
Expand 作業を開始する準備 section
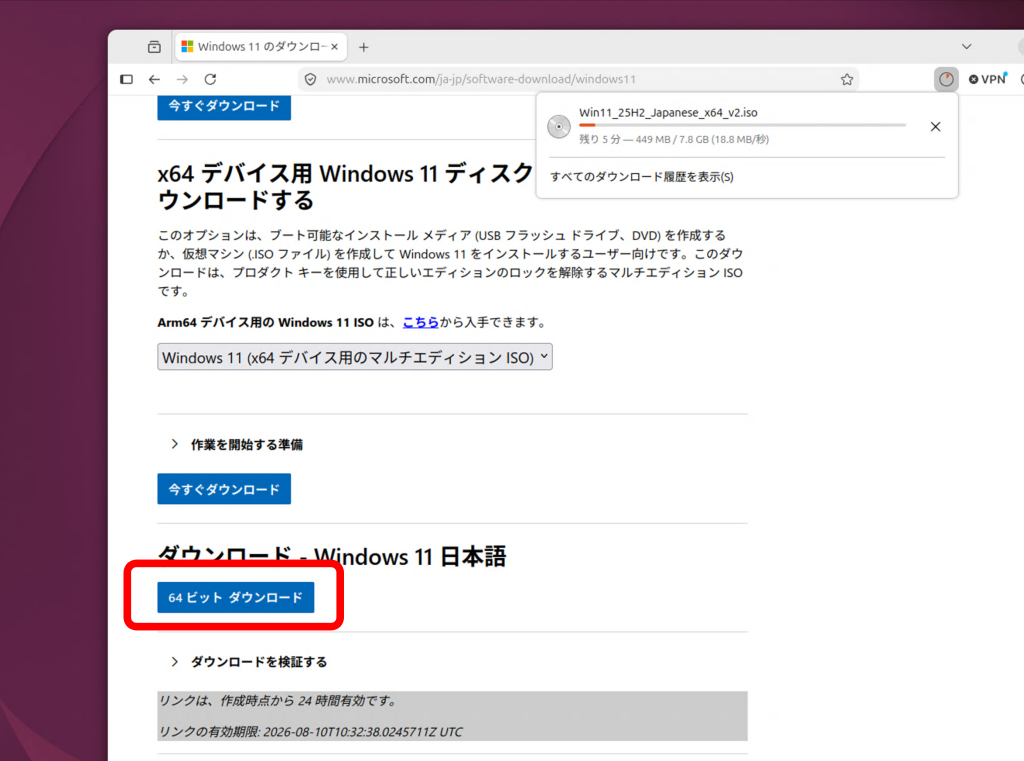237,445
